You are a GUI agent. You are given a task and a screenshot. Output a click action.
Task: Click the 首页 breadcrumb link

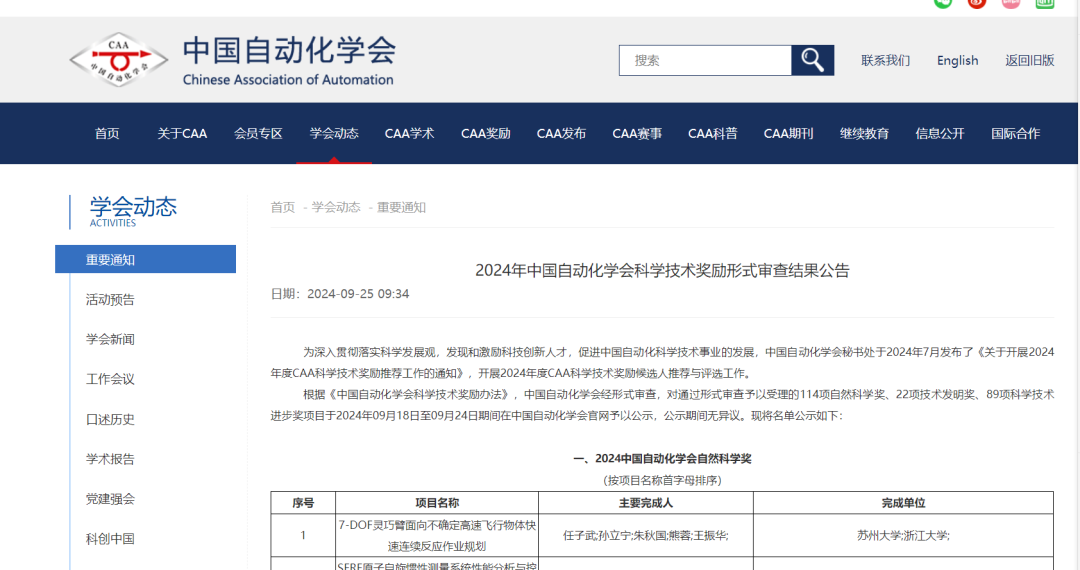click(282, 207)
